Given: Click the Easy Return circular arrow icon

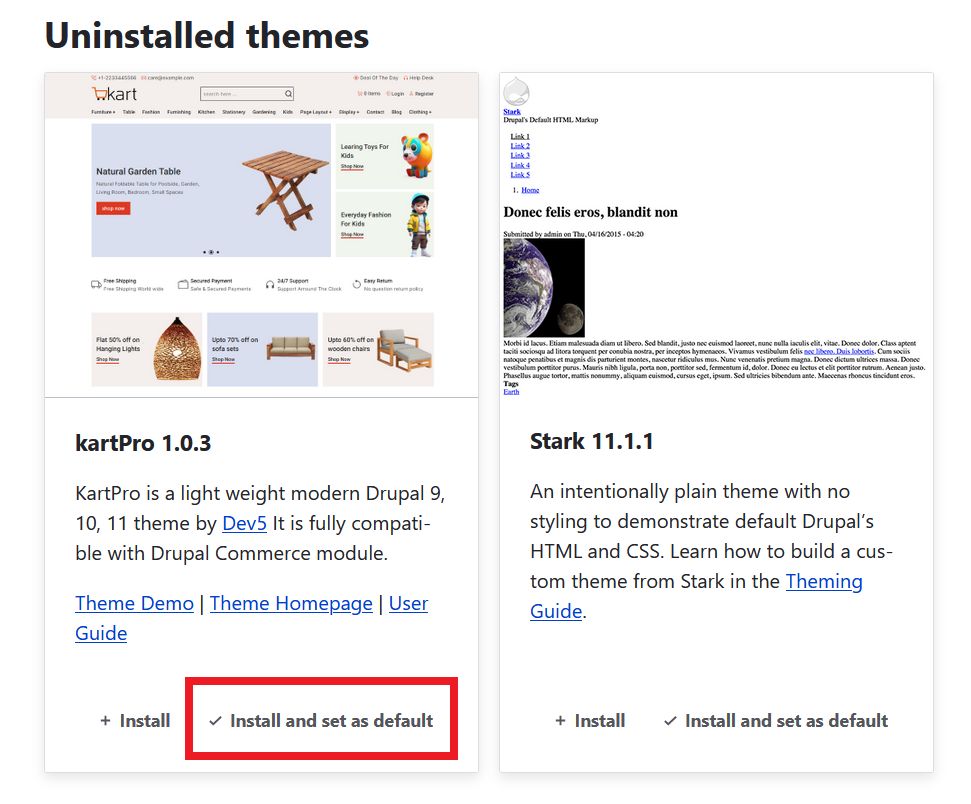Looking at the screenshot, I should point(357,284).
